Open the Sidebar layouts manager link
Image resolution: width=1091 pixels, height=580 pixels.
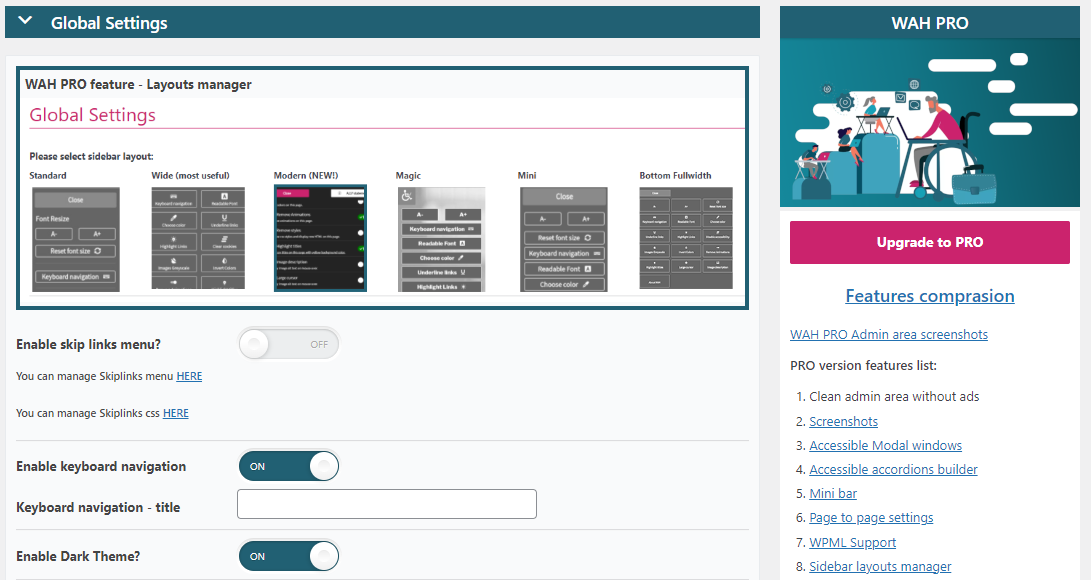click(879, 566)
